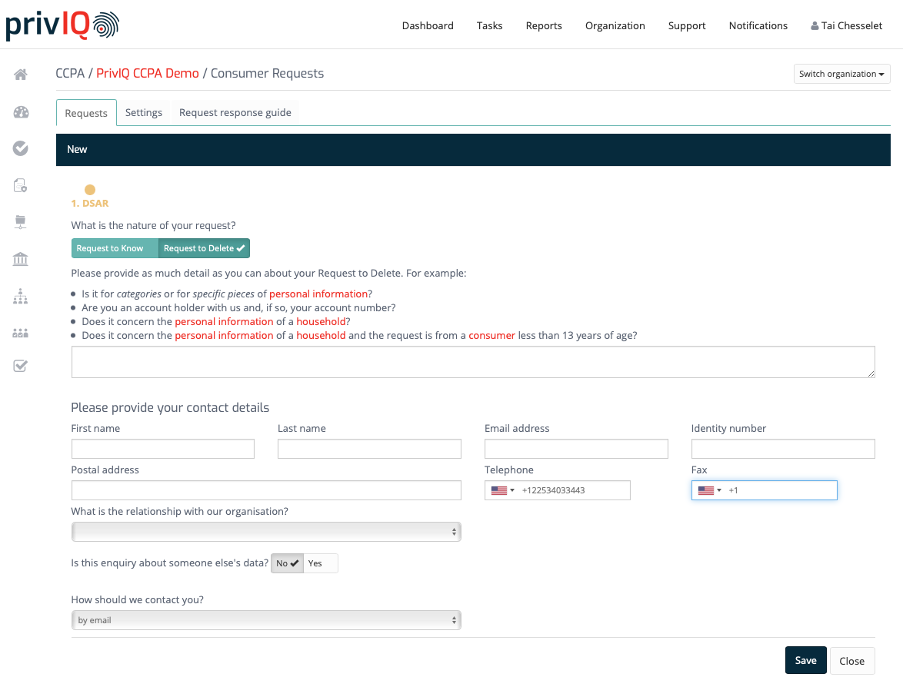
Task: Open the document shield sidebar icon
Action: [21, 185]
